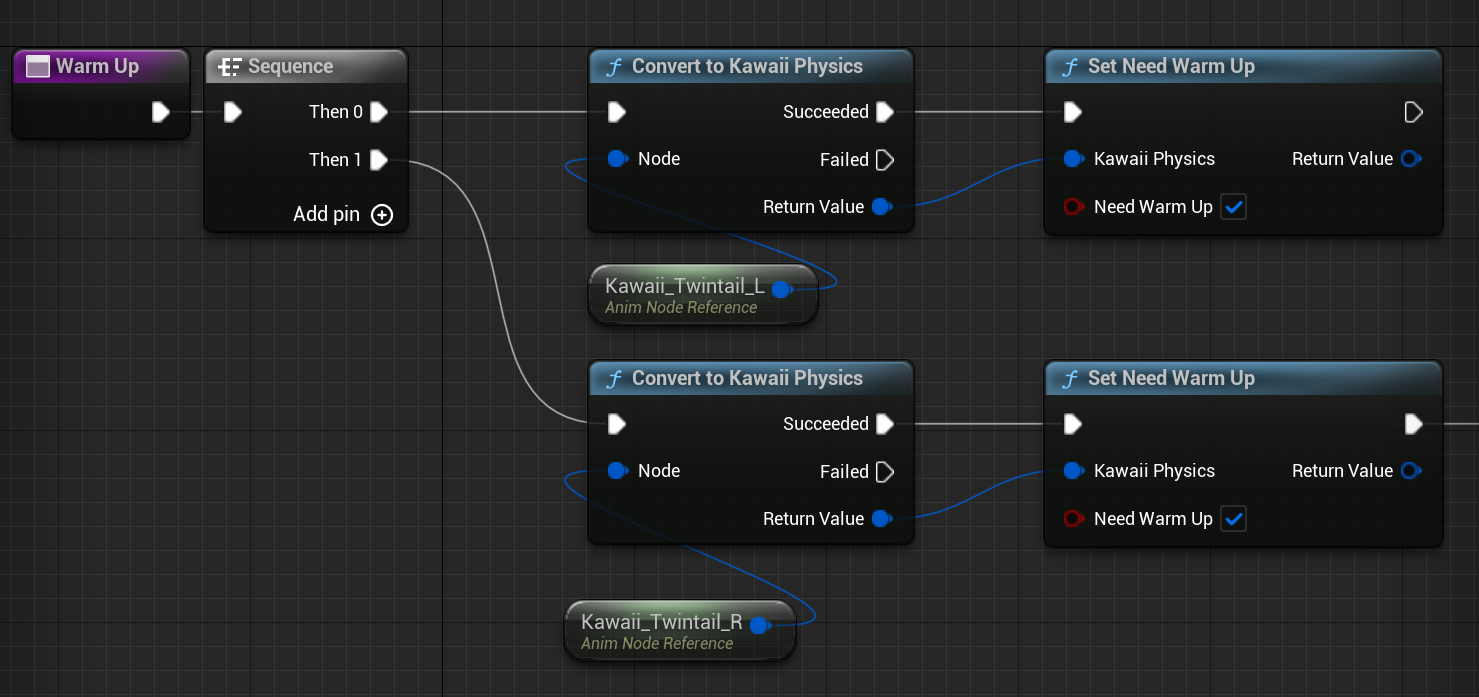Click the upper Set node's Kawaii Physics pin
This screenshot has width=1479, height=697.
click(1074, 159)
